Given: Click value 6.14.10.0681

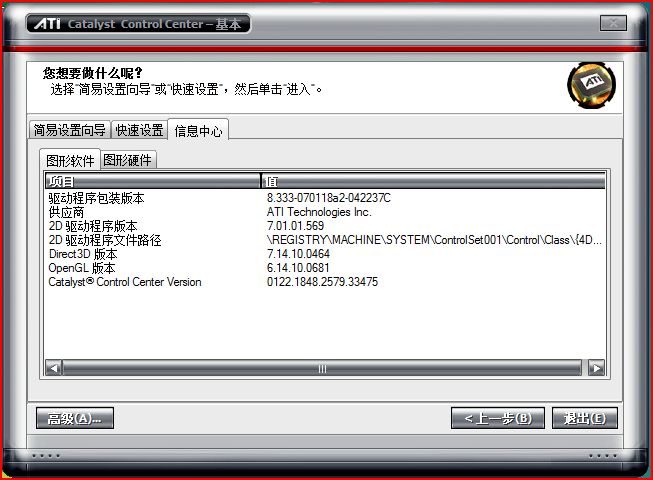Looking at the screenshot, I should click(298, 268).
